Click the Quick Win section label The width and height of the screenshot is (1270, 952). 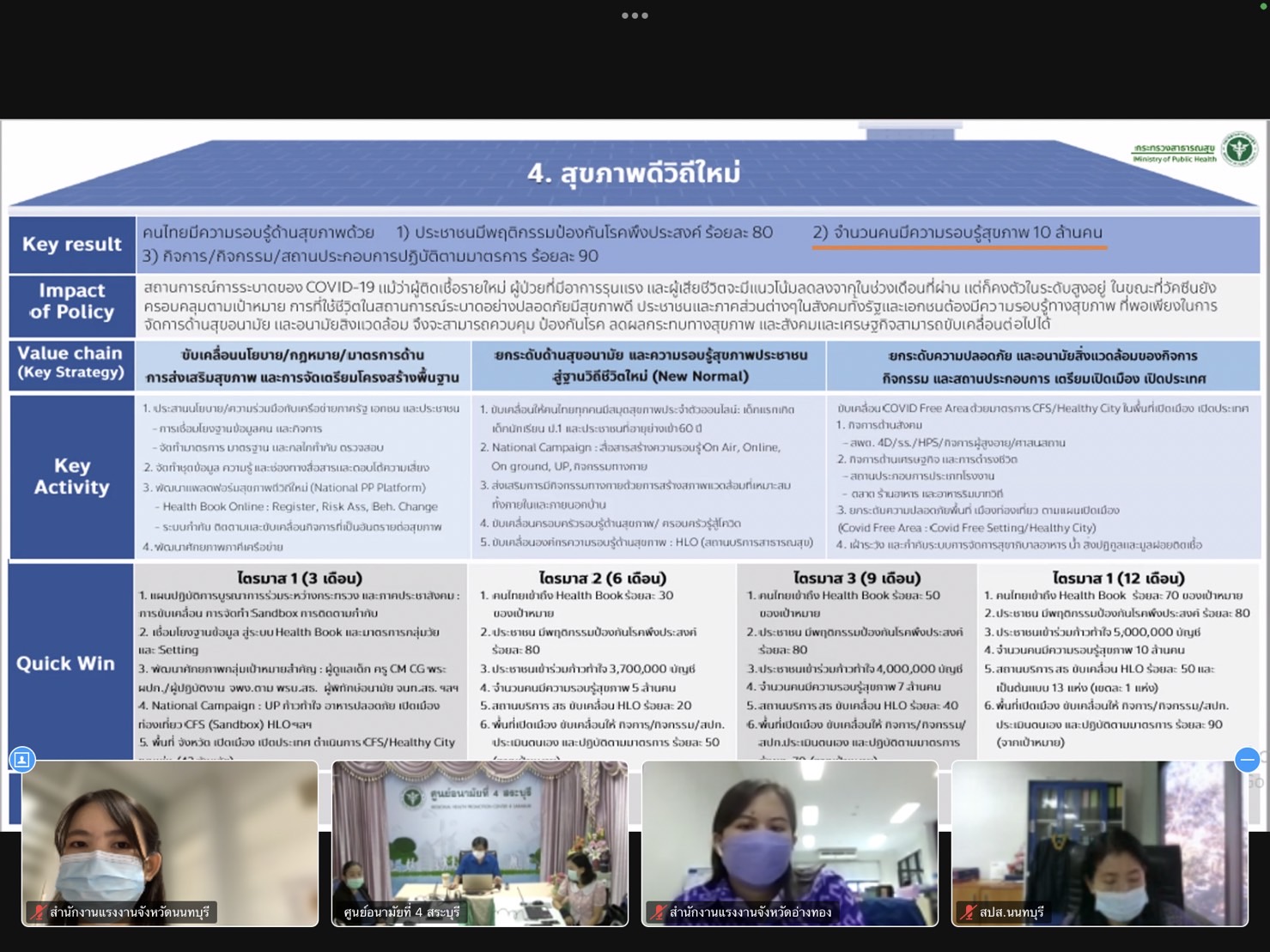(65, 664)
